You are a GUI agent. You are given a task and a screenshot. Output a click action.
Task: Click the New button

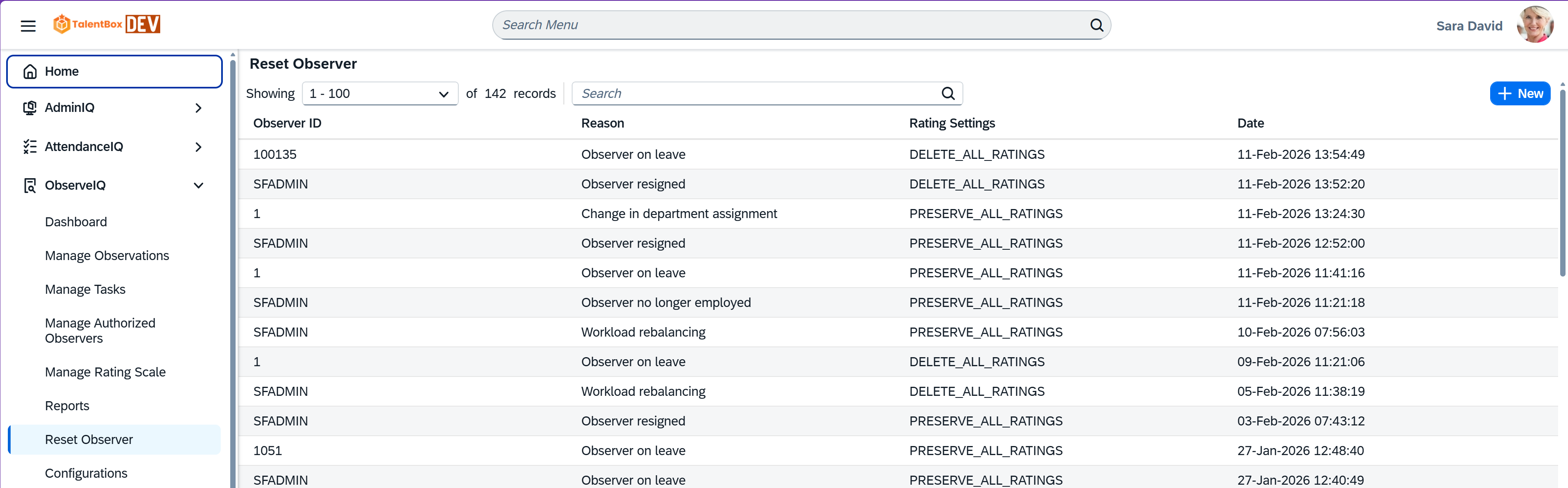point(1519,93)
